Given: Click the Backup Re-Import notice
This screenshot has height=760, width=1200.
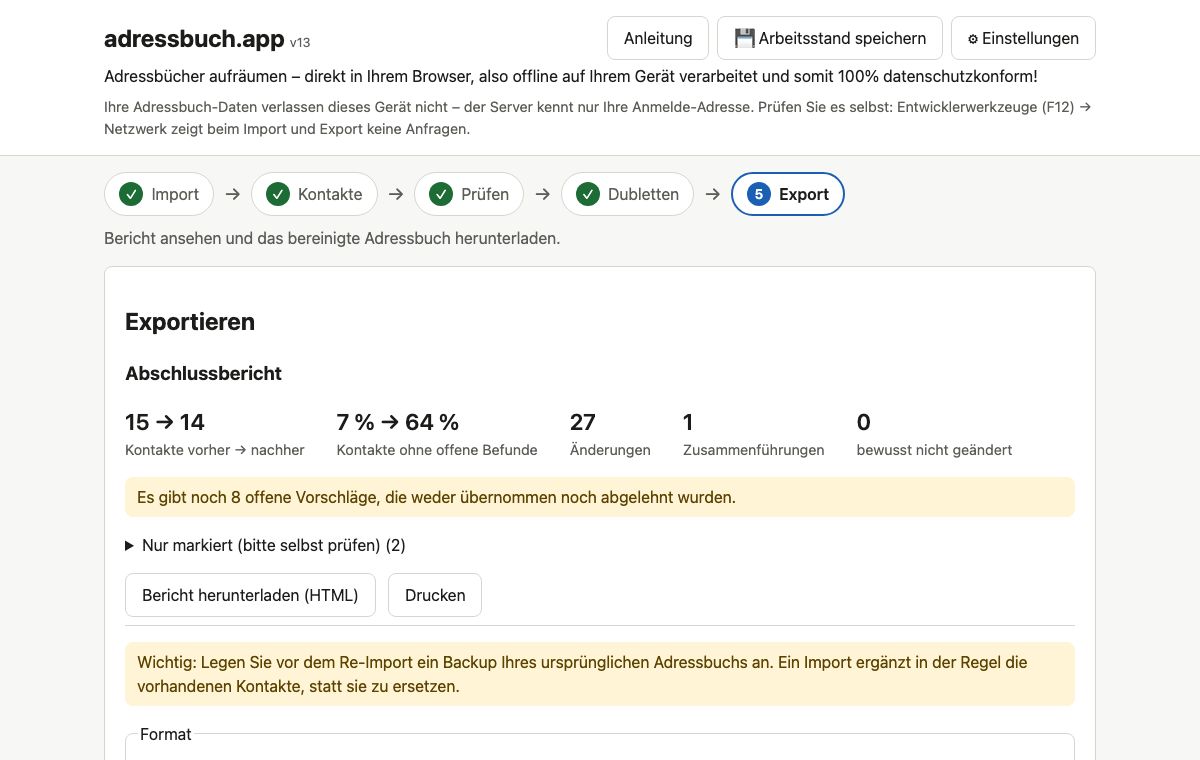Looking at the screenshot, I should click(600, 674).
